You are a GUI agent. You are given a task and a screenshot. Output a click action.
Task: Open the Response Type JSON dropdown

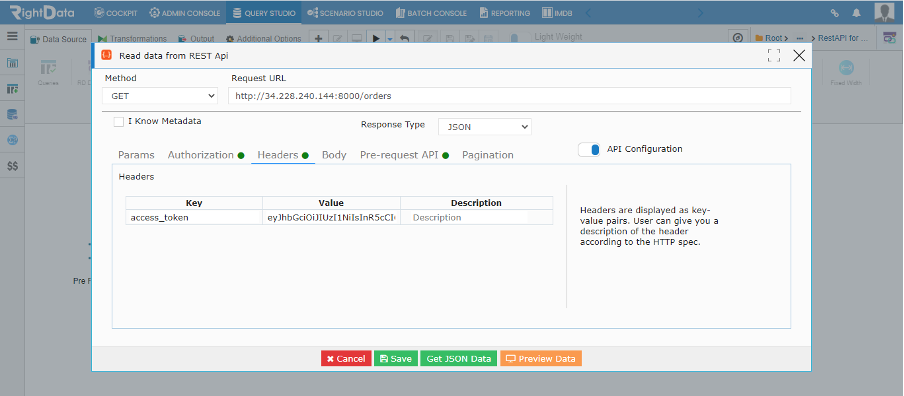click(x=485, y=127)
